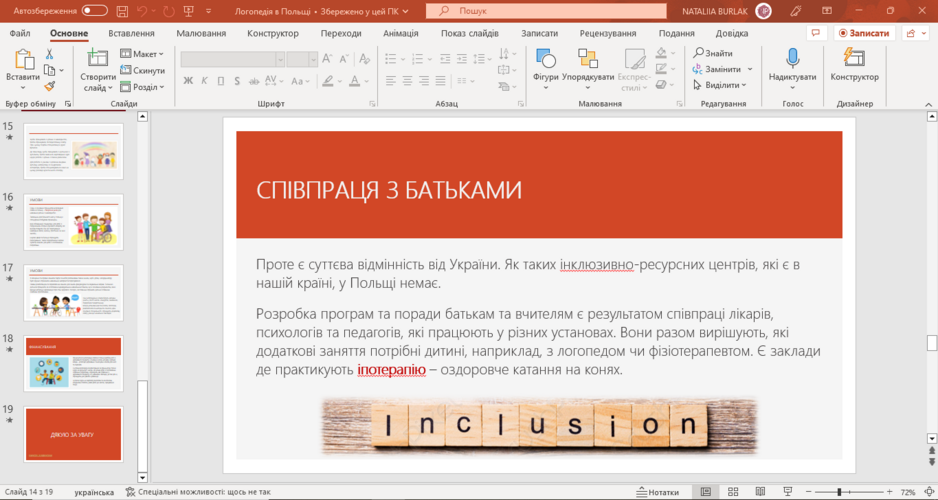Increase font size icon

point(327,59)
